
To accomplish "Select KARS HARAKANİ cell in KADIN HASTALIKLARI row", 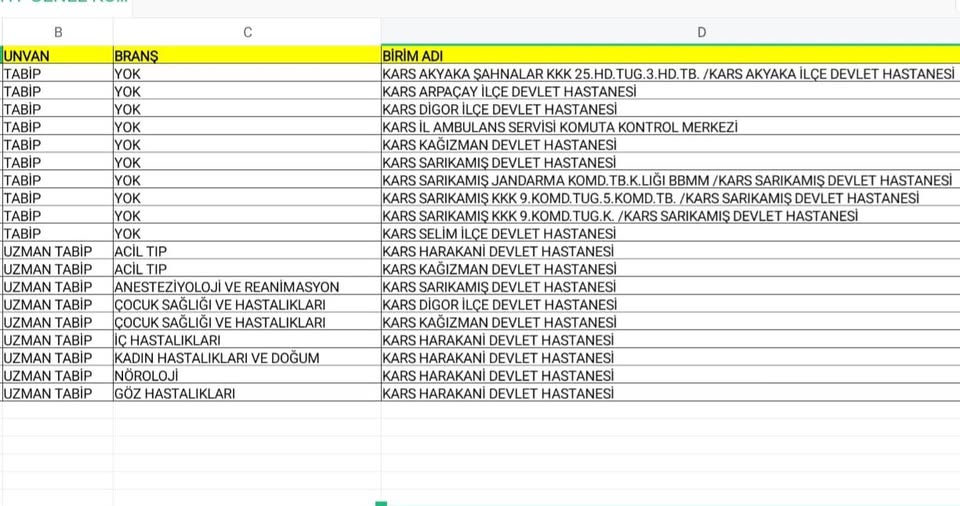I will [x=670, y=358].
